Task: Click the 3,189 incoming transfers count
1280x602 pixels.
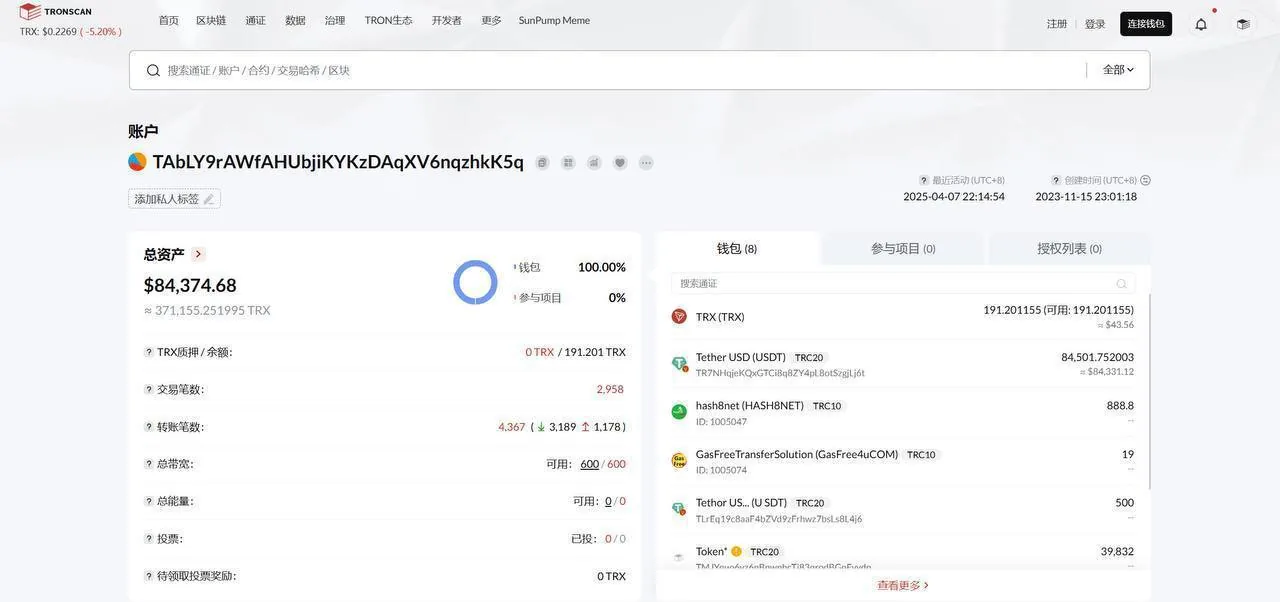Action: tap(562, 427)
